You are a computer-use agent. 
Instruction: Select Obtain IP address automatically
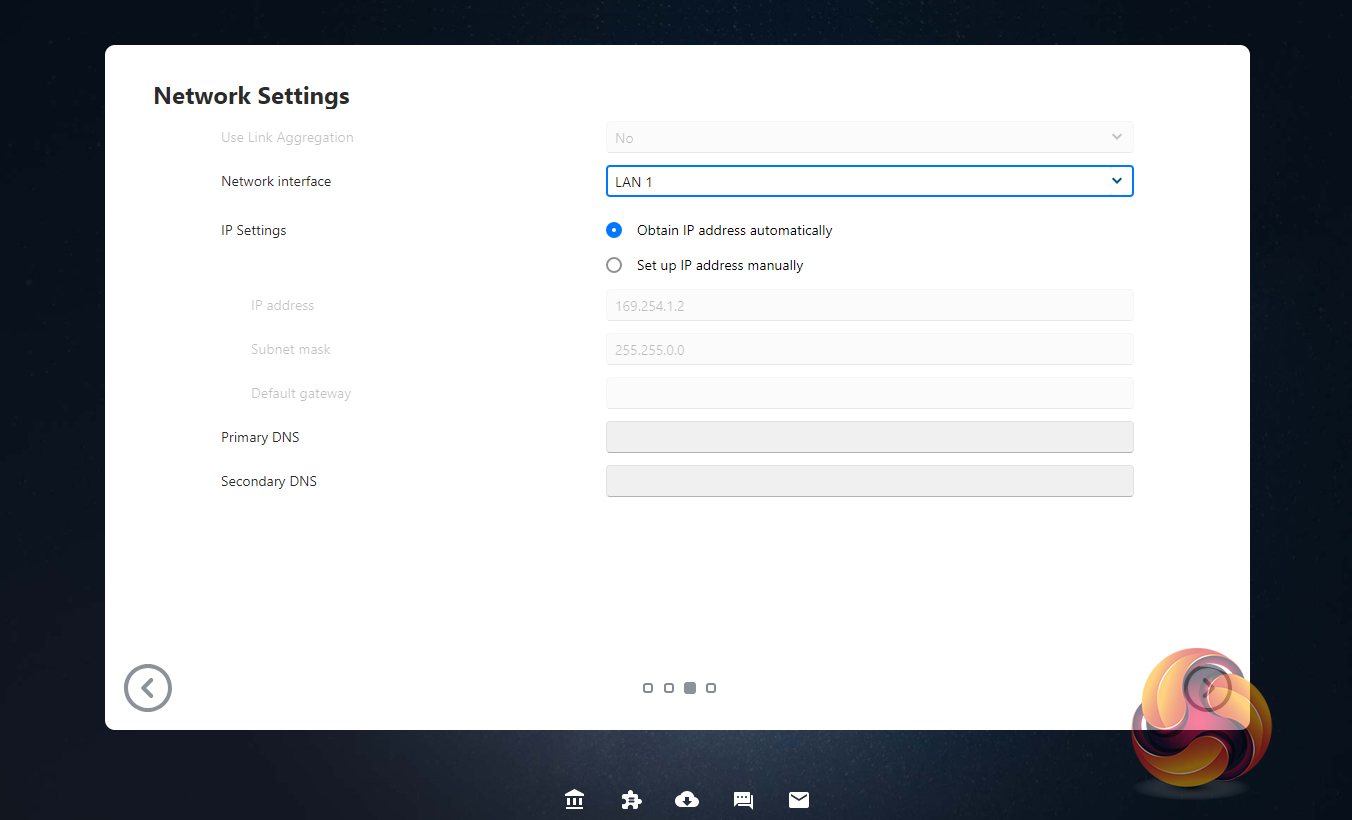tap(614, 230)
